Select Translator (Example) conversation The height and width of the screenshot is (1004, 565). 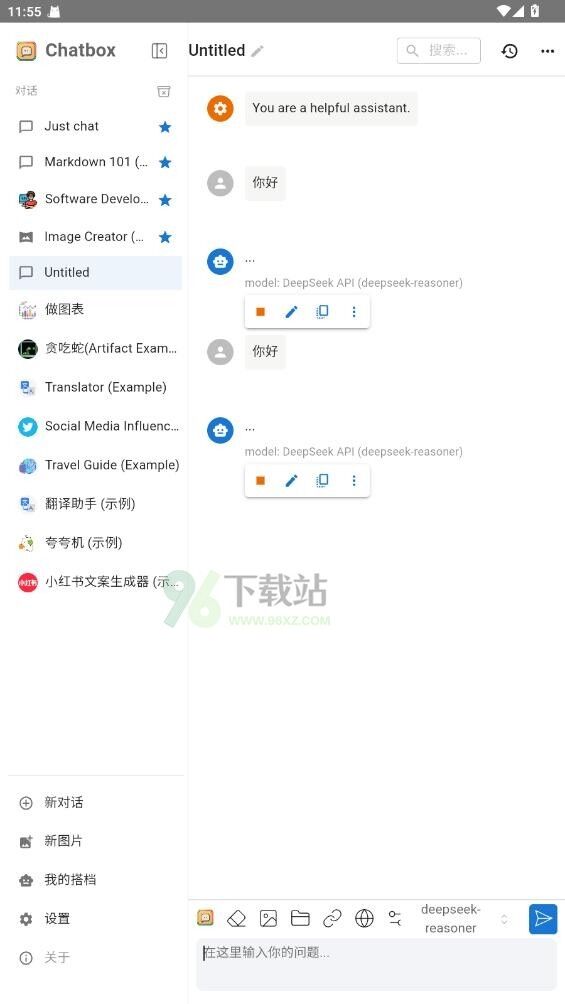(x=95, y=387)
